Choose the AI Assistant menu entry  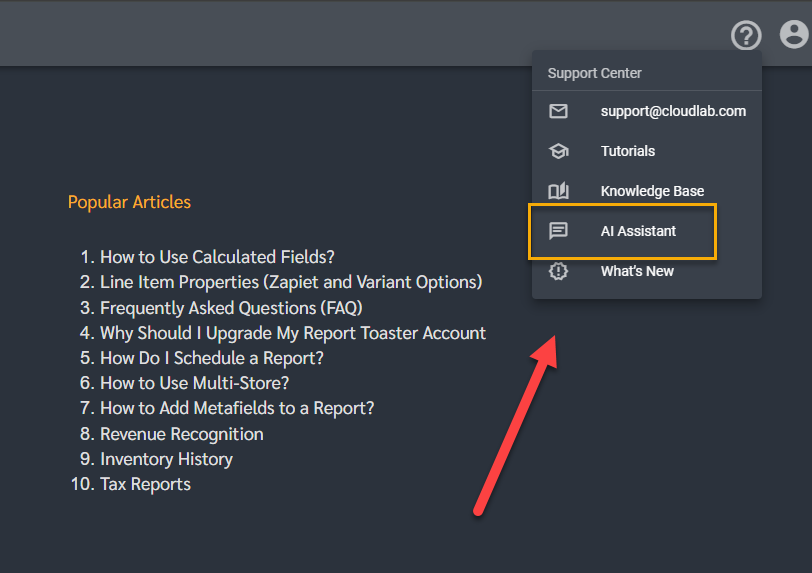638,231
